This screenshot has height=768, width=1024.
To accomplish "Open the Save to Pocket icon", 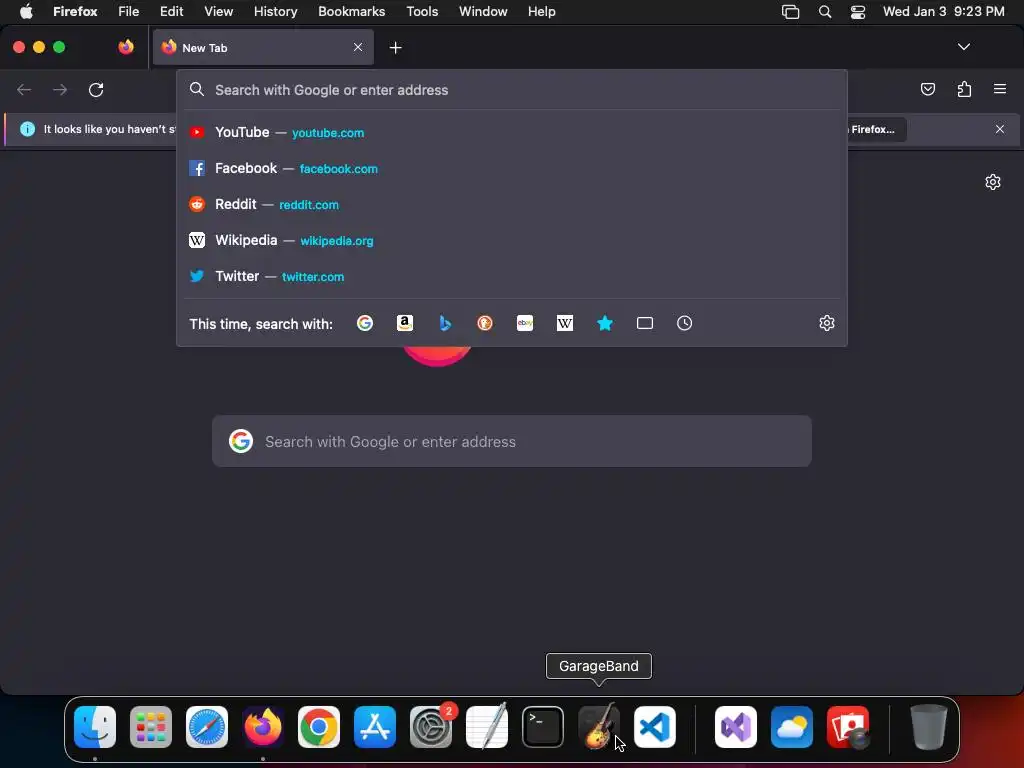I will pos(927,89).
